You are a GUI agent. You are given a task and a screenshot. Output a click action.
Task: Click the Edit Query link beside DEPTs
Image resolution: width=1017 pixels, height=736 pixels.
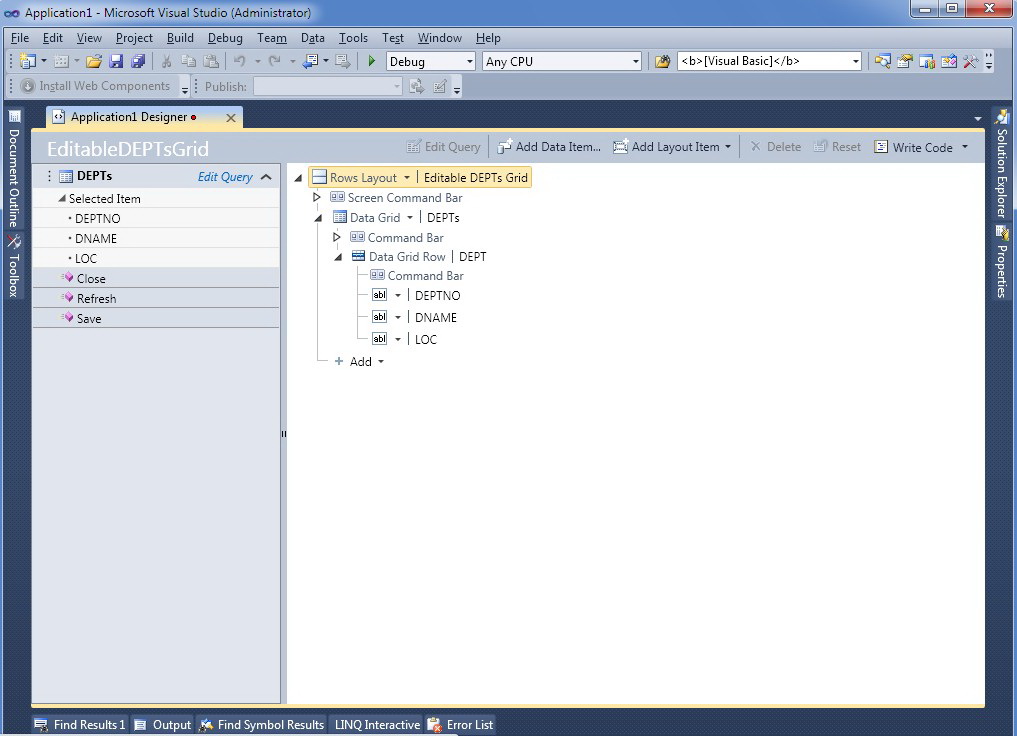tap(225, 177)
